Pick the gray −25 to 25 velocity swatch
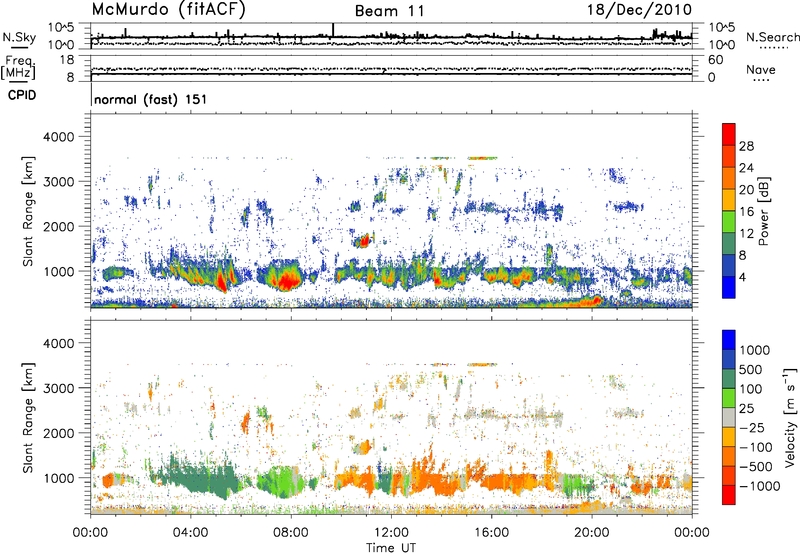This screenshot has height=554, width=800. [729, 418]
